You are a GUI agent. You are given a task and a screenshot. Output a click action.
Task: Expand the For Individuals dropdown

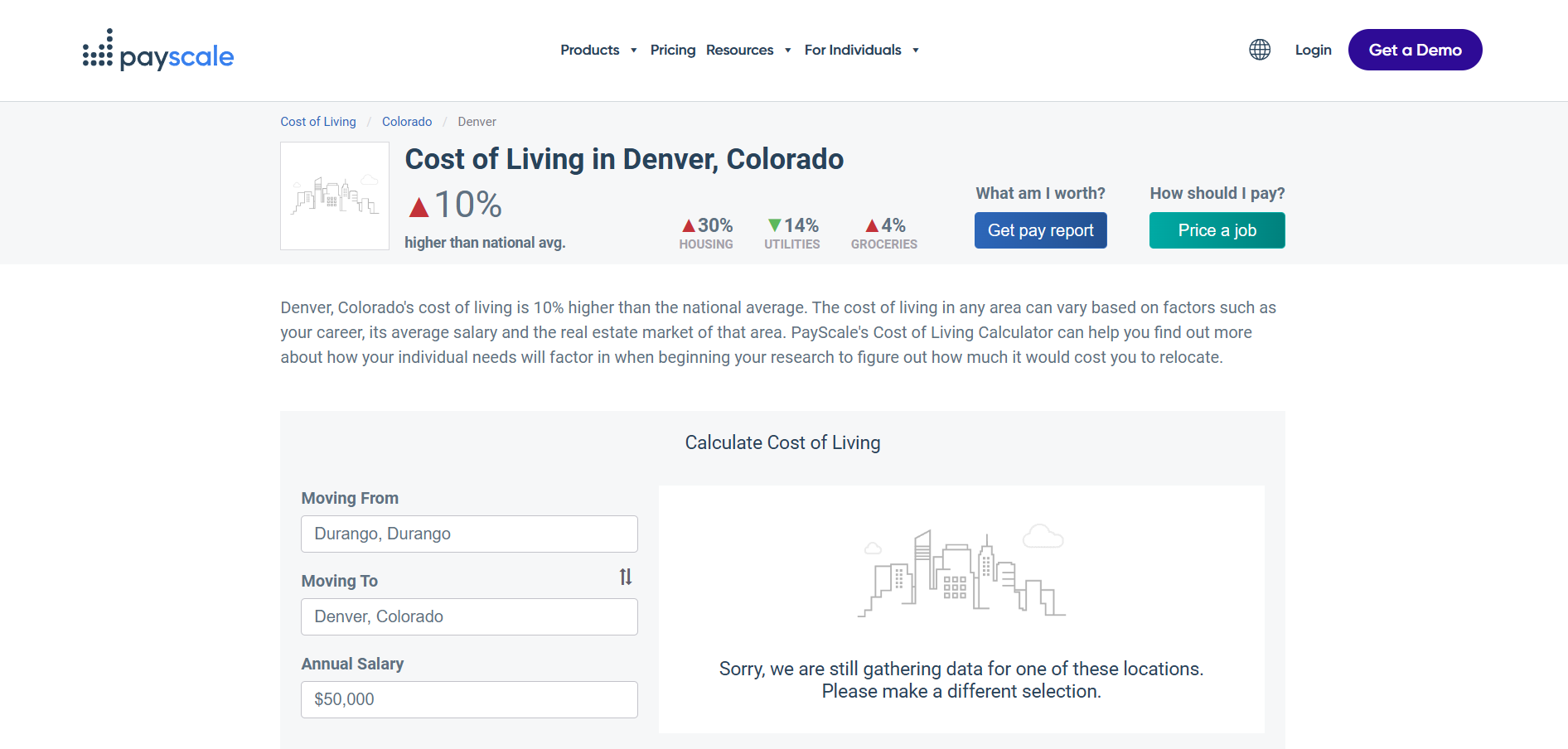pos(861,50)
